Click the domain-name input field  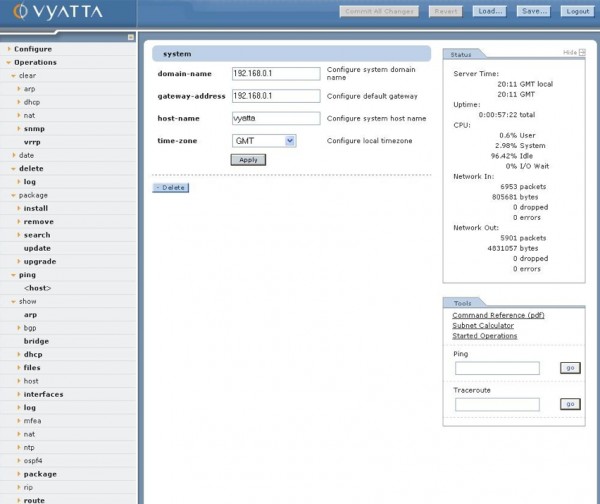coord(276,73)
